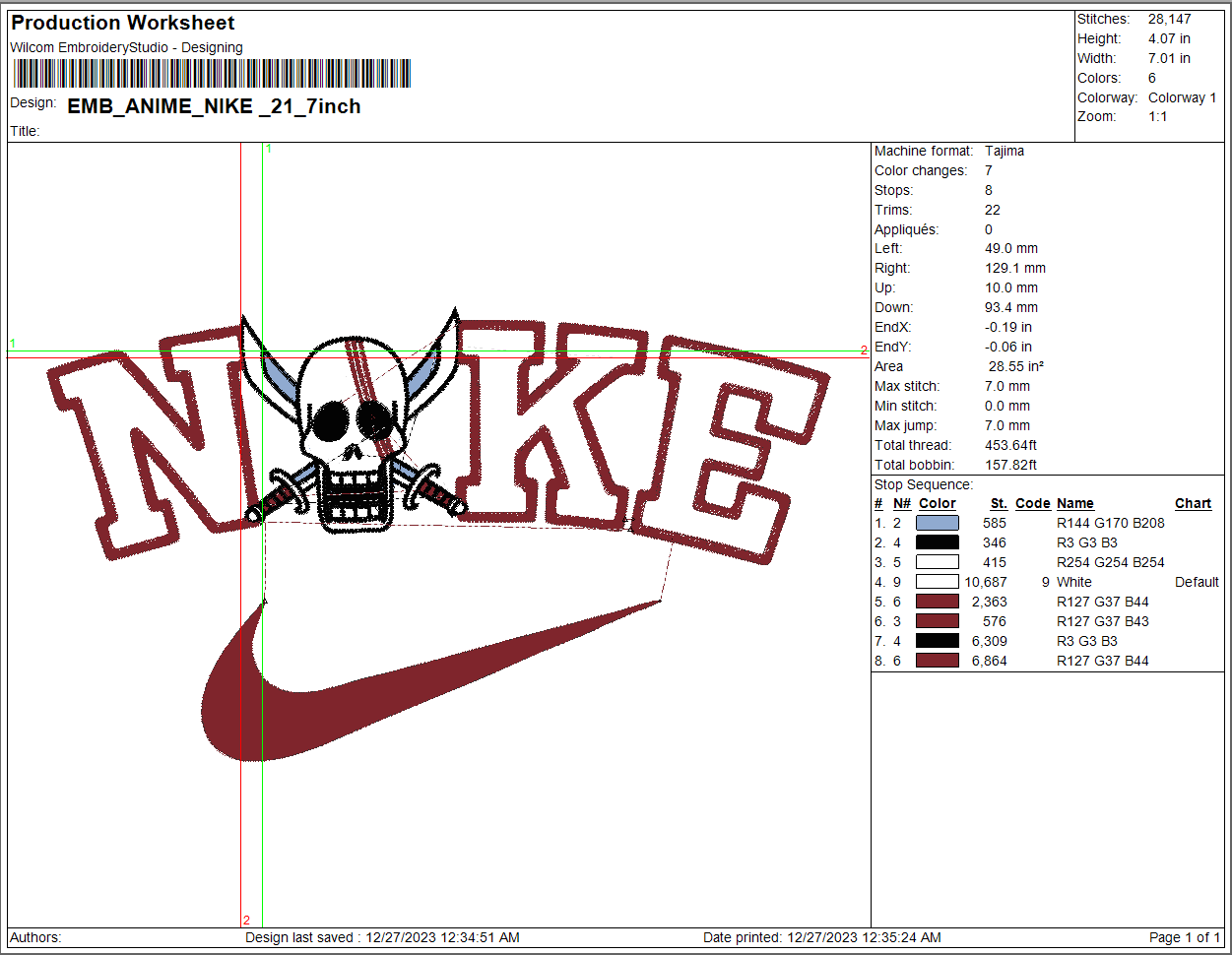
Task: Click the black swatch in stop 7
Action: (937, 641)
